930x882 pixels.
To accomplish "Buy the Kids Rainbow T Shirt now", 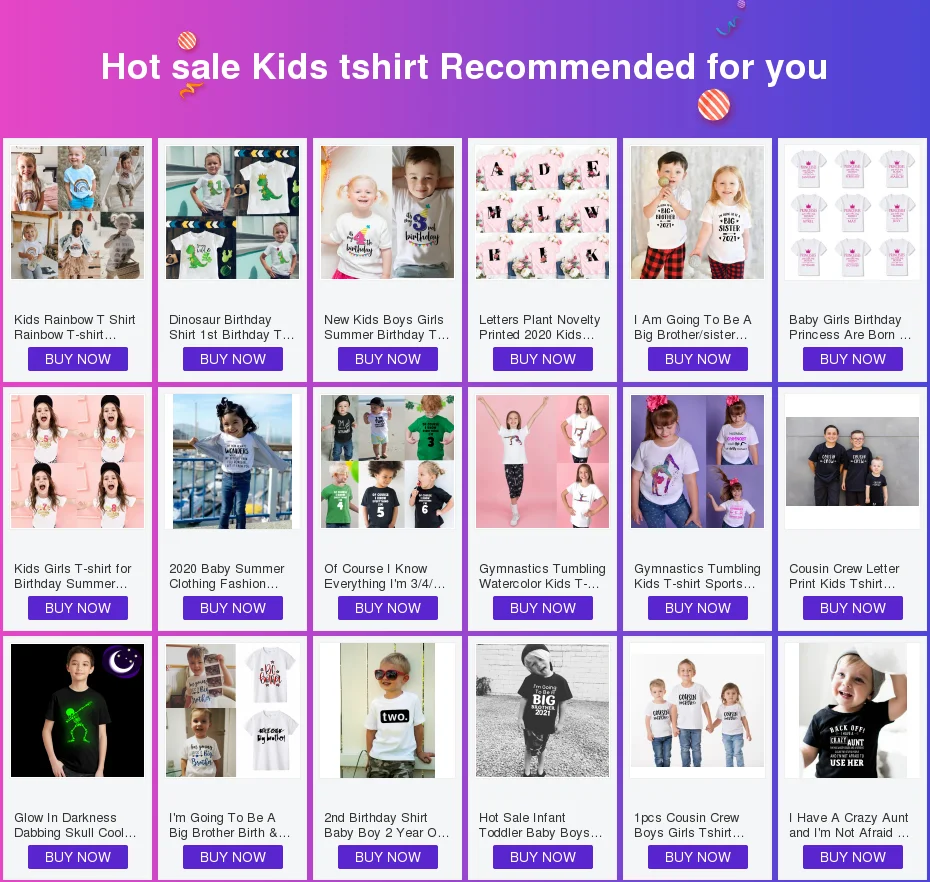I will click(x=78, y=359).
